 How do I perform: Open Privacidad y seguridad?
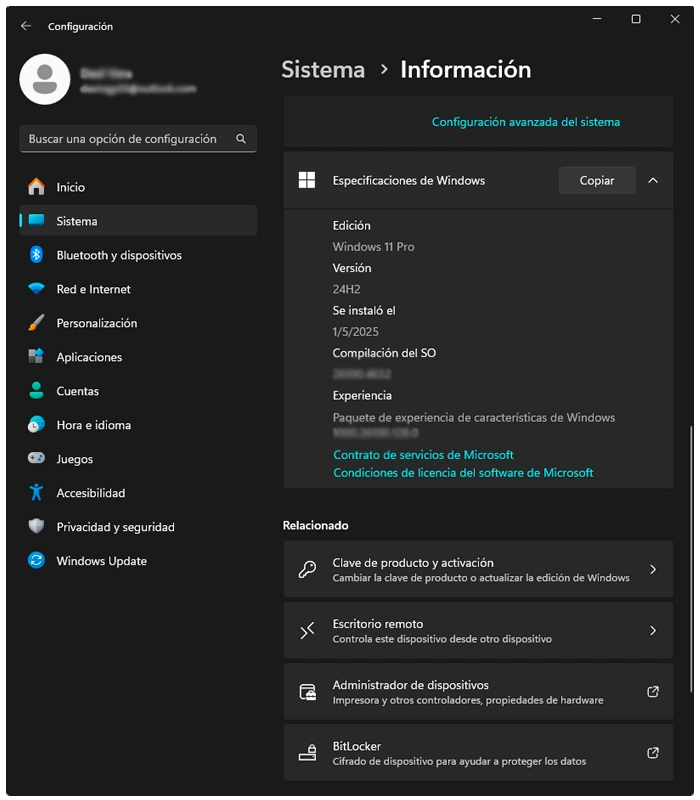(x=138, y=527)
